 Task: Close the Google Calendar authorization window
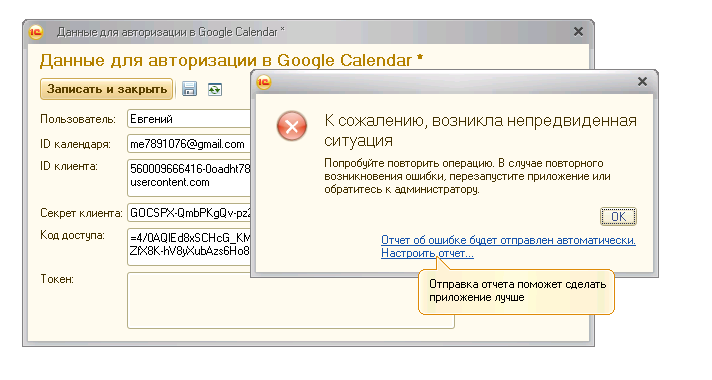tap(578, 31)
